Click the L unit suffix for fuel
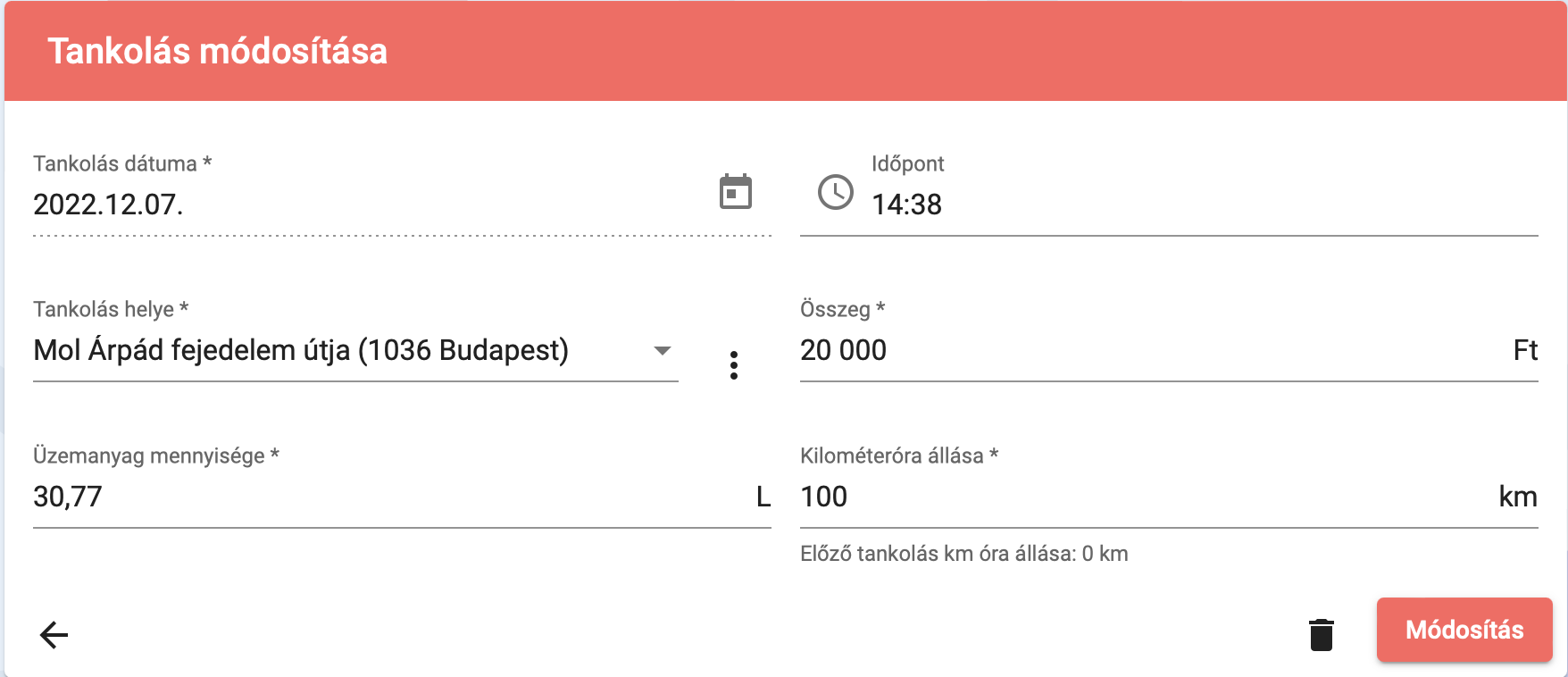Image resolution: width=1568 pixels, height=677 pixels. click(x=763, y=497)
